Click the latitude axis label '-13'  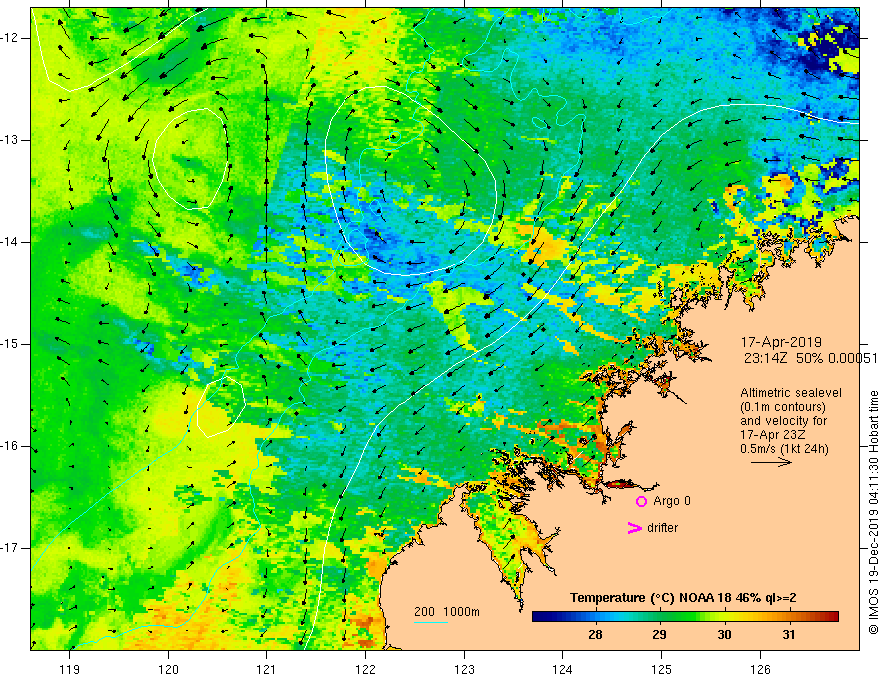coord(11,140)
